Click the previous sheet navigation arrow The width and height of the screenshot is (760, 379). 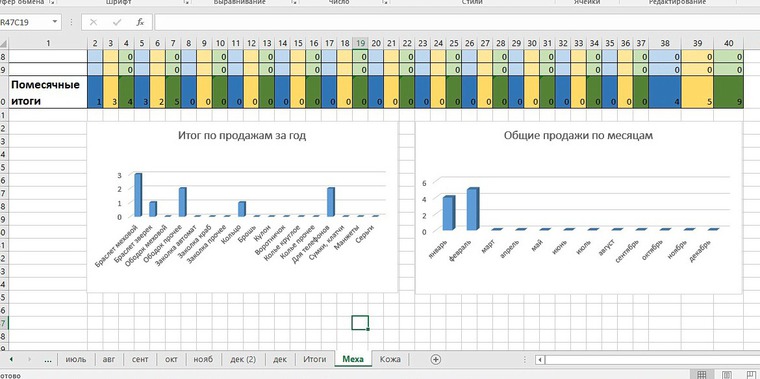tap(11, 360)
